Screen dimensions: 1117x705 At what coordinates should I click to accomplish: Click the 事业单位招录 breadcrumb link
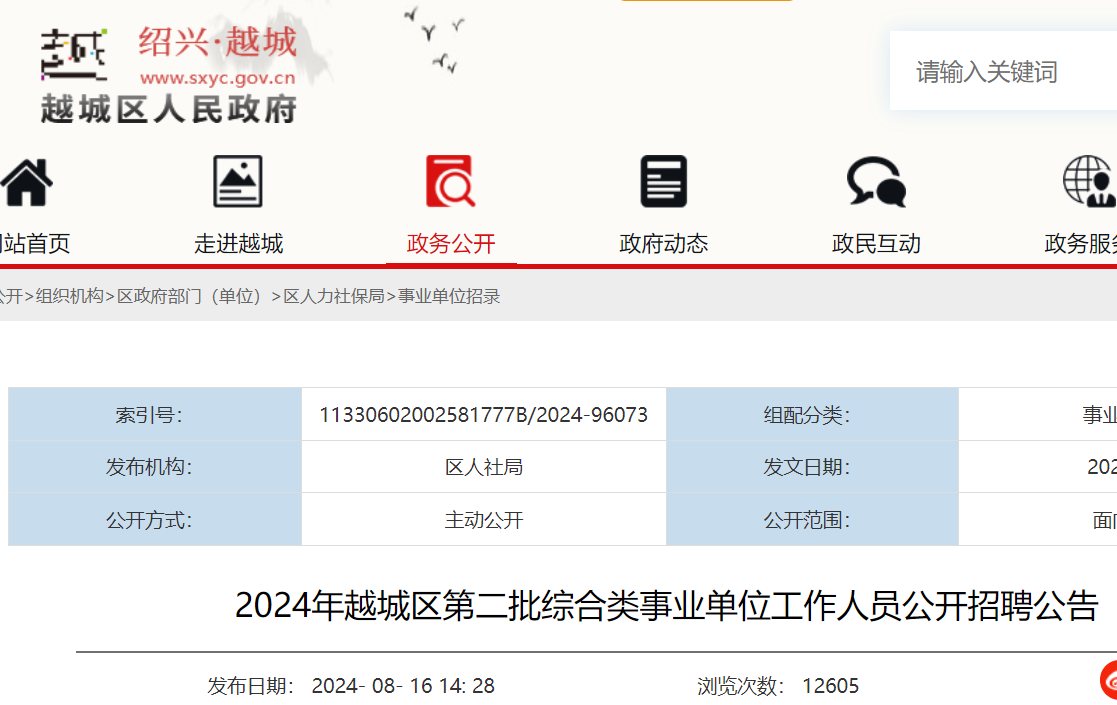point(449,296)
